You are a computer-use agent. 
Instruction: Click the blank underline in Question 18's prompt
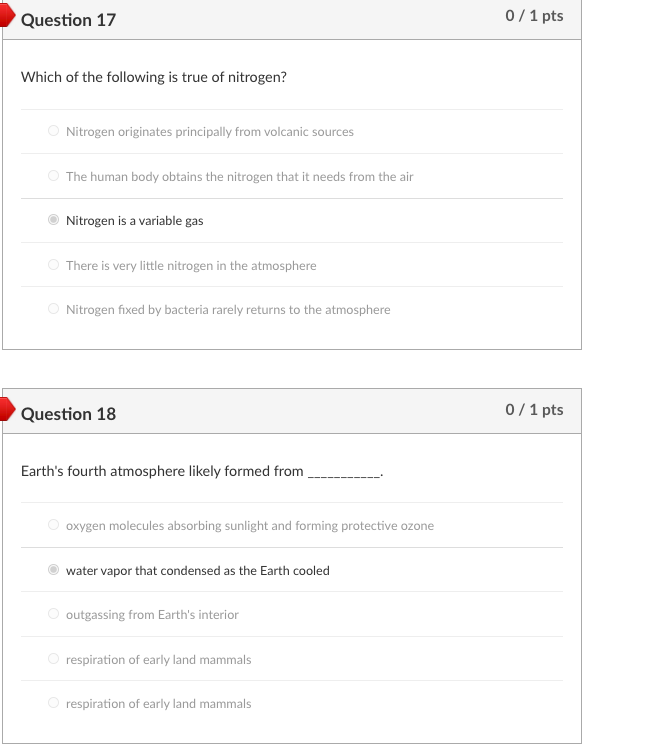344,473
